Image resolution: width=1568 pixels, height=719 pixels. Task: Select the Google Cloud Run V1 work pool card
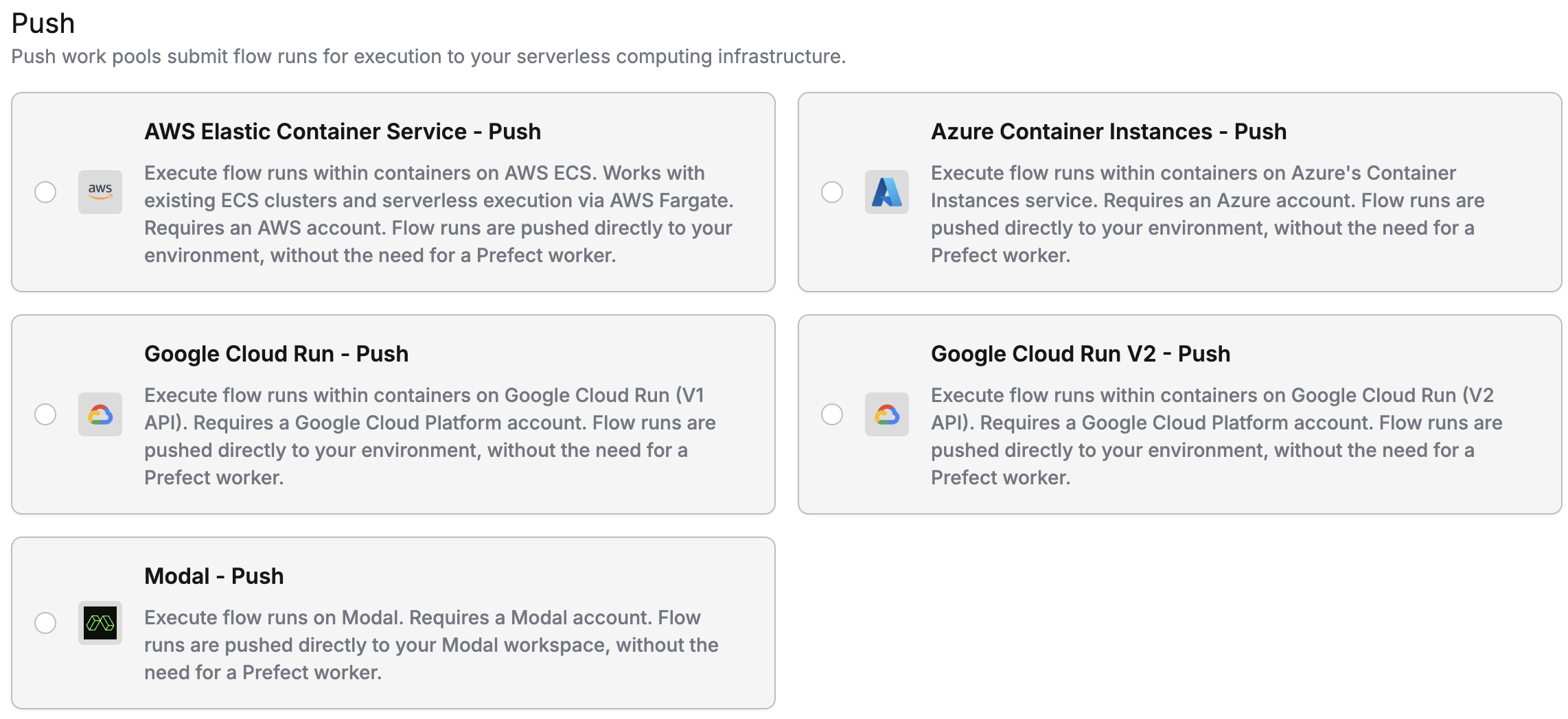[x=393, y=414]
